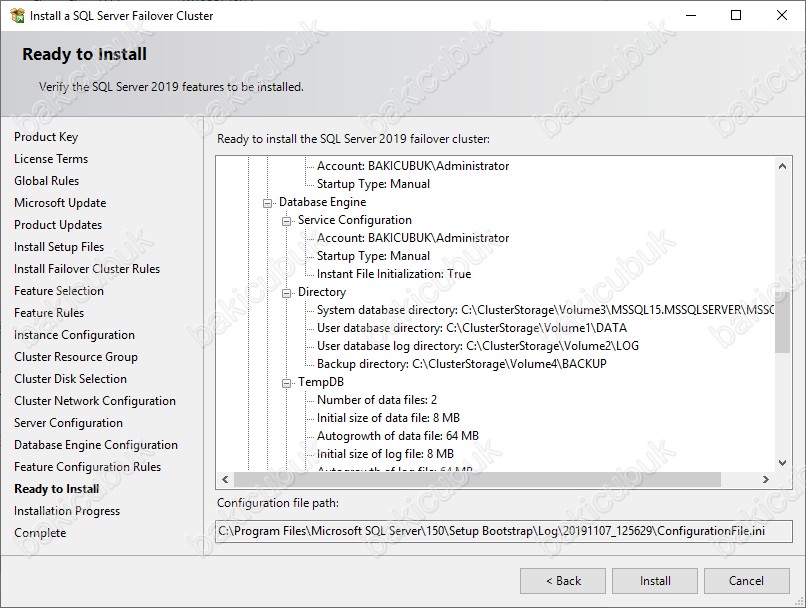Select the System database directory row

click(x=545, y=310)
